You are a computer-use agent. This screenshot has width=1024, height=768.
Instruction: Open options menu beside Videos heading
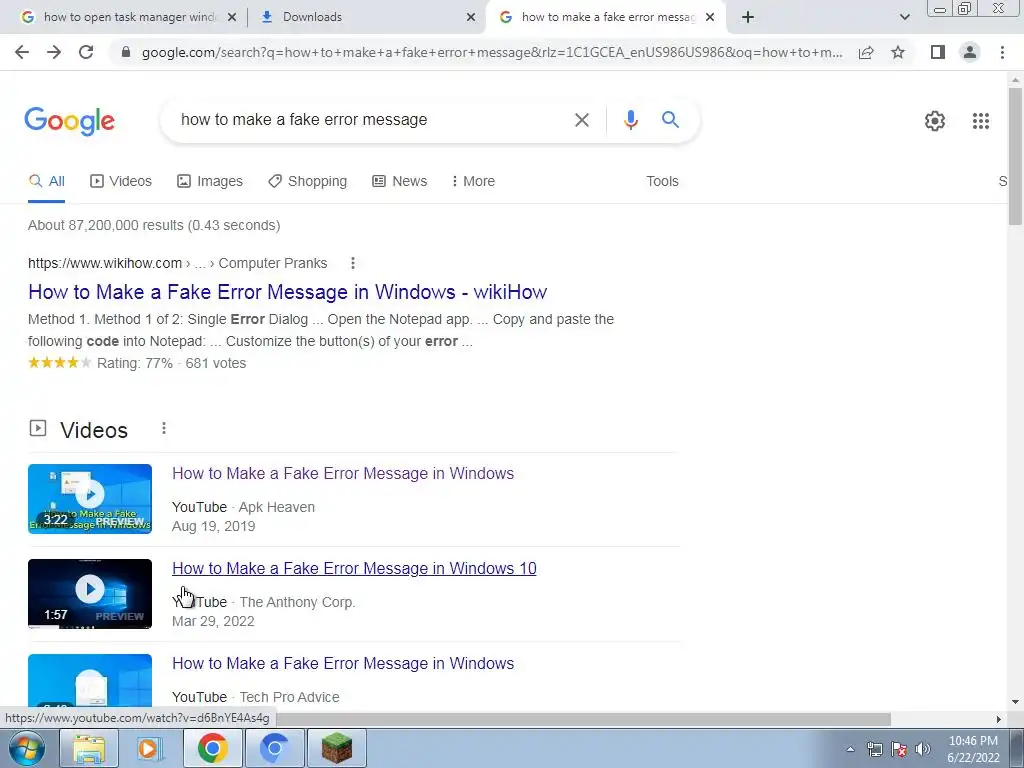[x=164, y=428]
